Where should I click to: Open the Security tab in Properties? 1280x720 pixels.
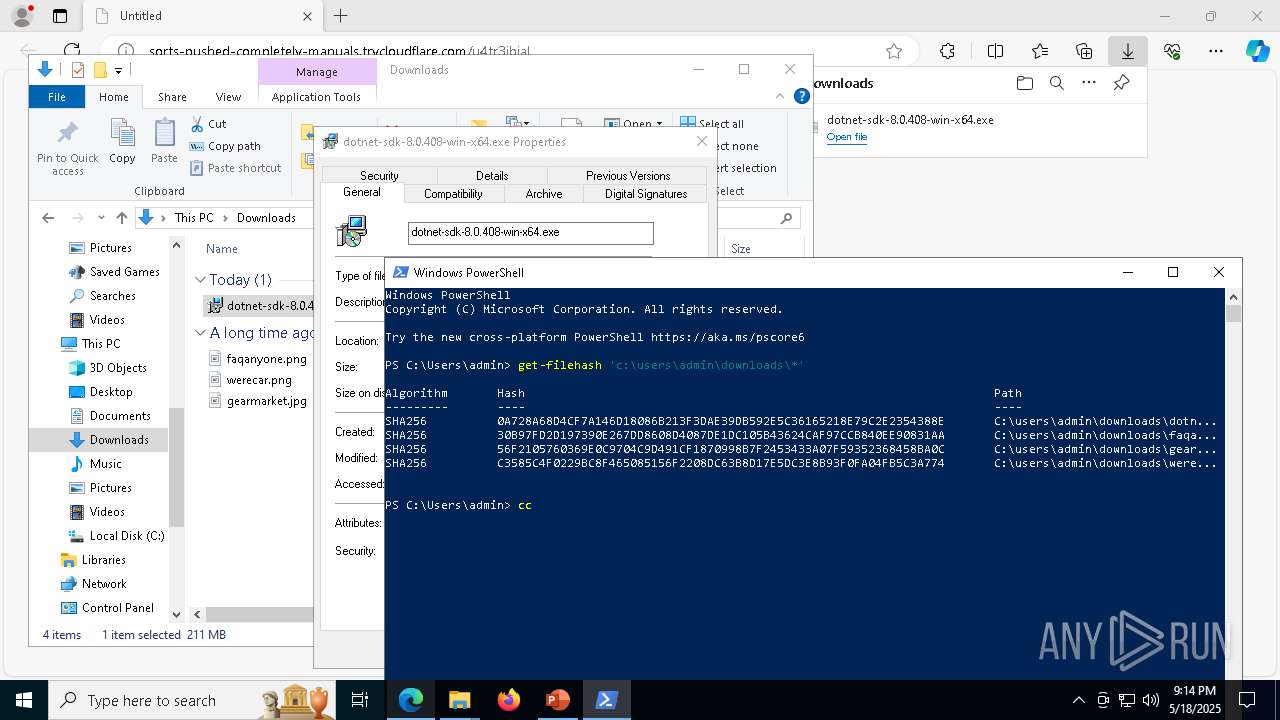[x=379, y=175]
